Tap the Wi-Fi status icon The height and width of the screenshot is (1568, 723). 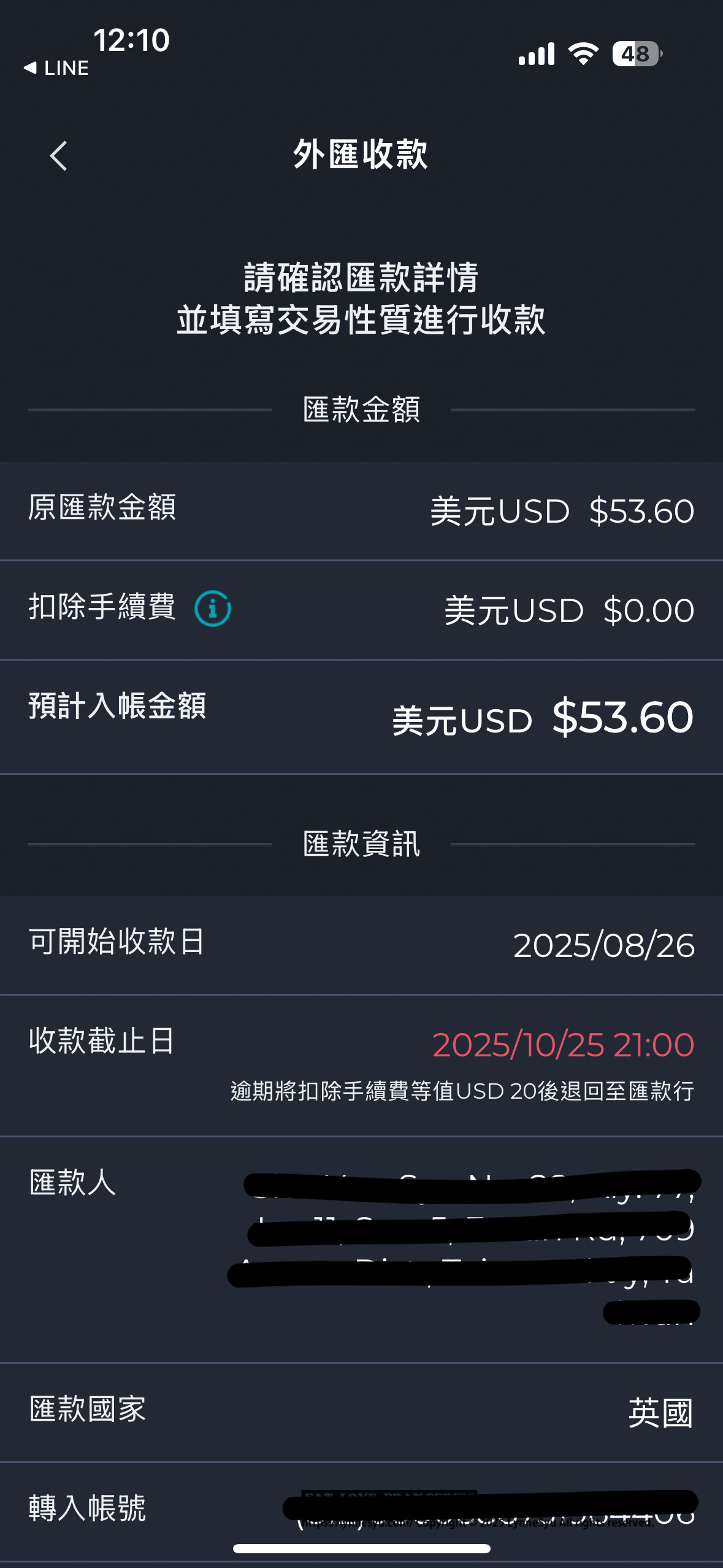(x=583, y=54)
